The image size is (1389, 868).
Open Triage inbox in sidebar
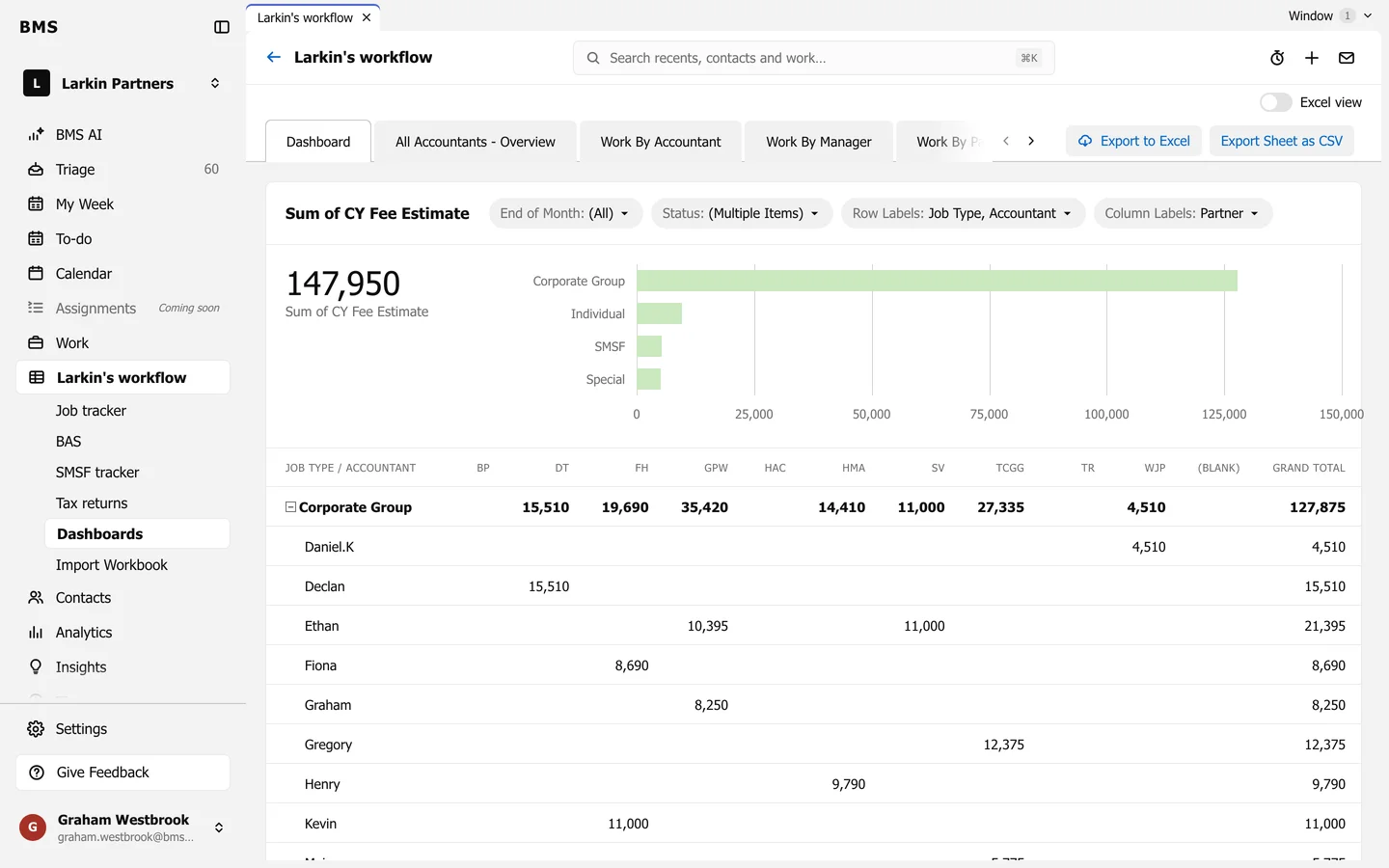[x=123, y=169]
